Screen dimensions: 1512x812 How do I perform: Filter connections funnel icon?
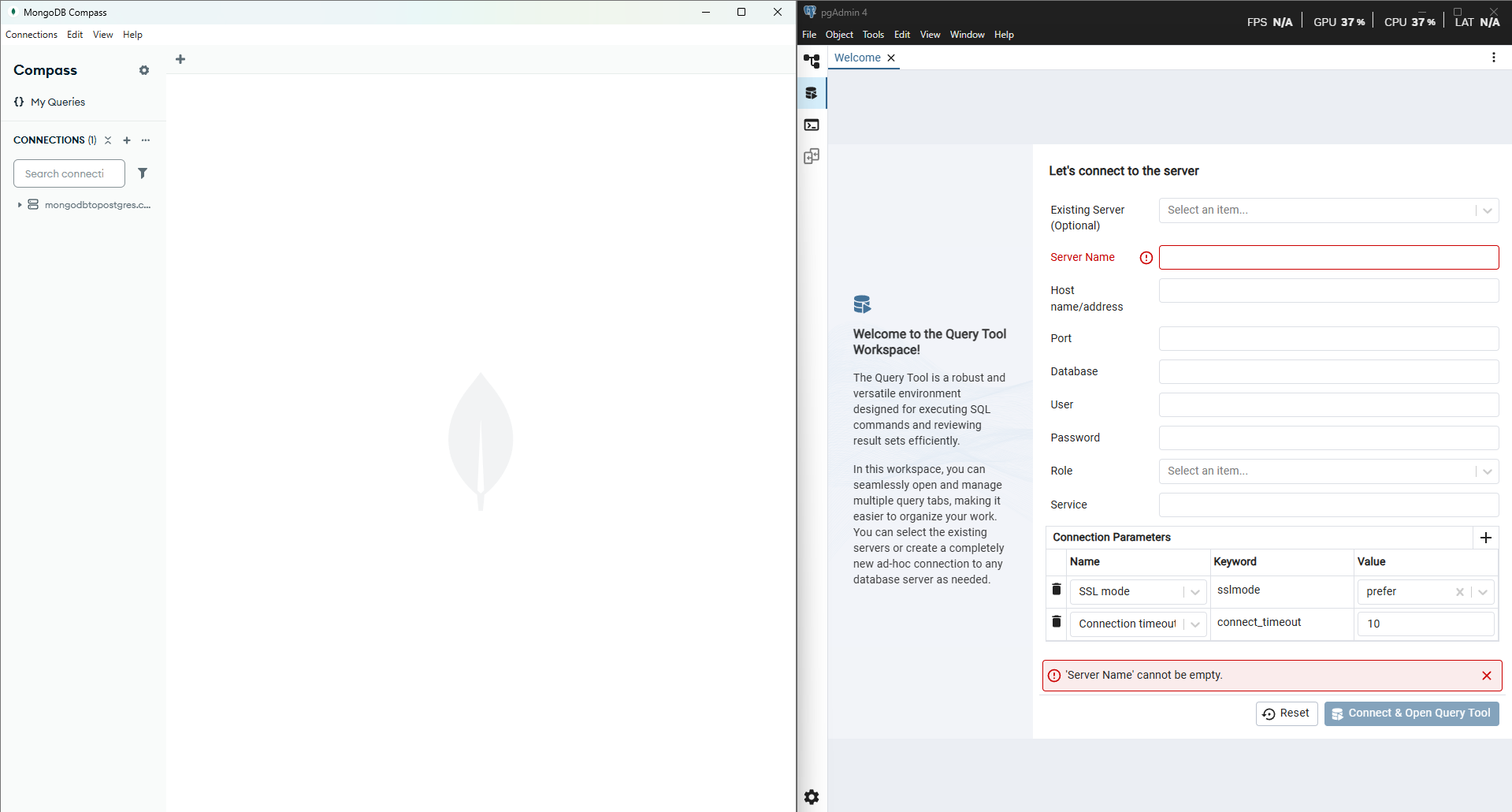point(143,173)
